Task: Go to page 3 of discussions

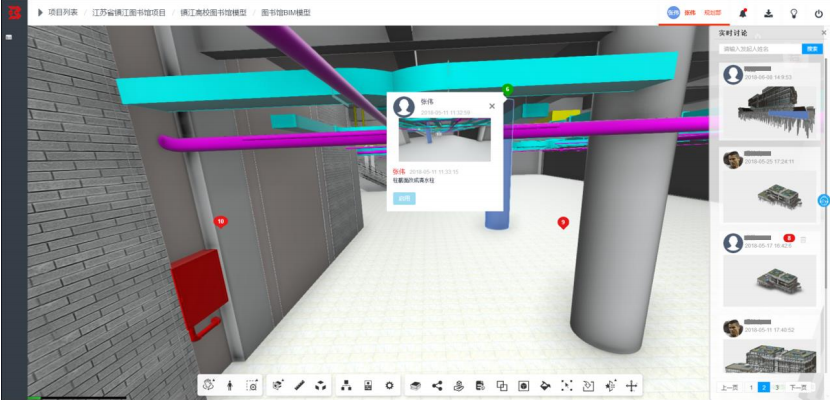Action: pyautogui.click(x=777, y=388)
